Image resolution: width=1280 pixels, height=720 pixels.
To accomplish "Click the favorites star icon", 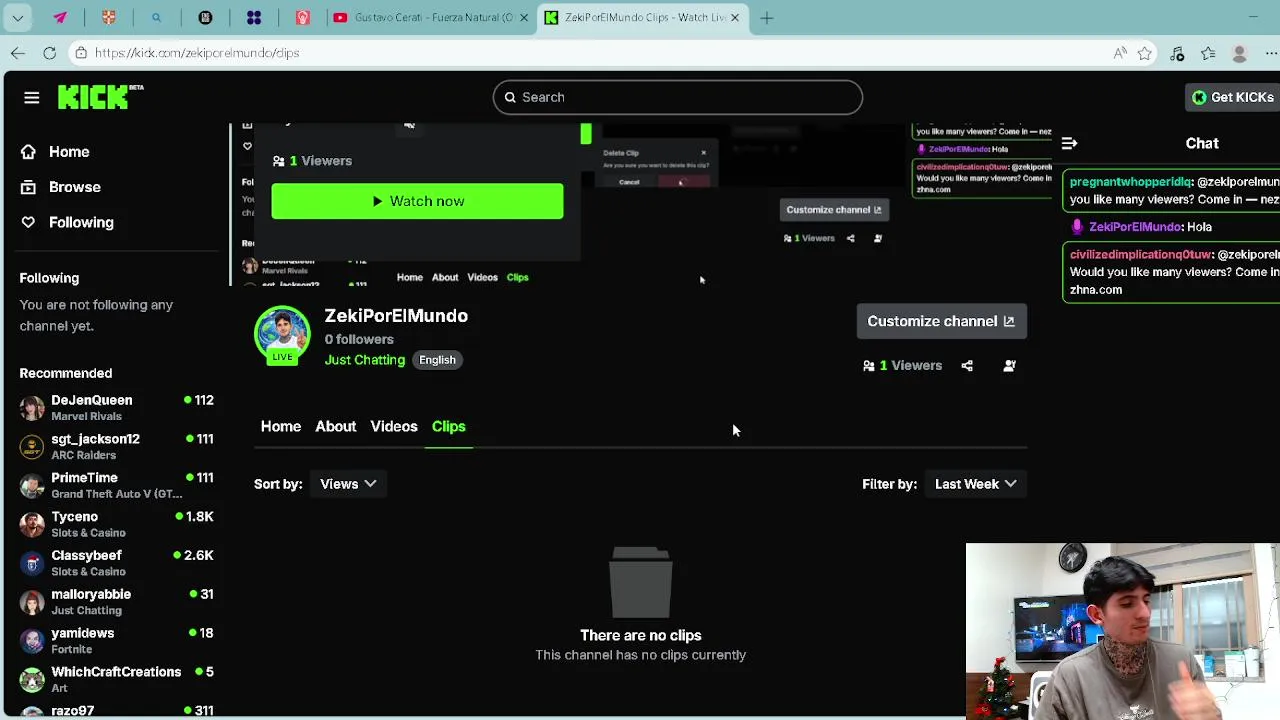I will (1145, 53).
